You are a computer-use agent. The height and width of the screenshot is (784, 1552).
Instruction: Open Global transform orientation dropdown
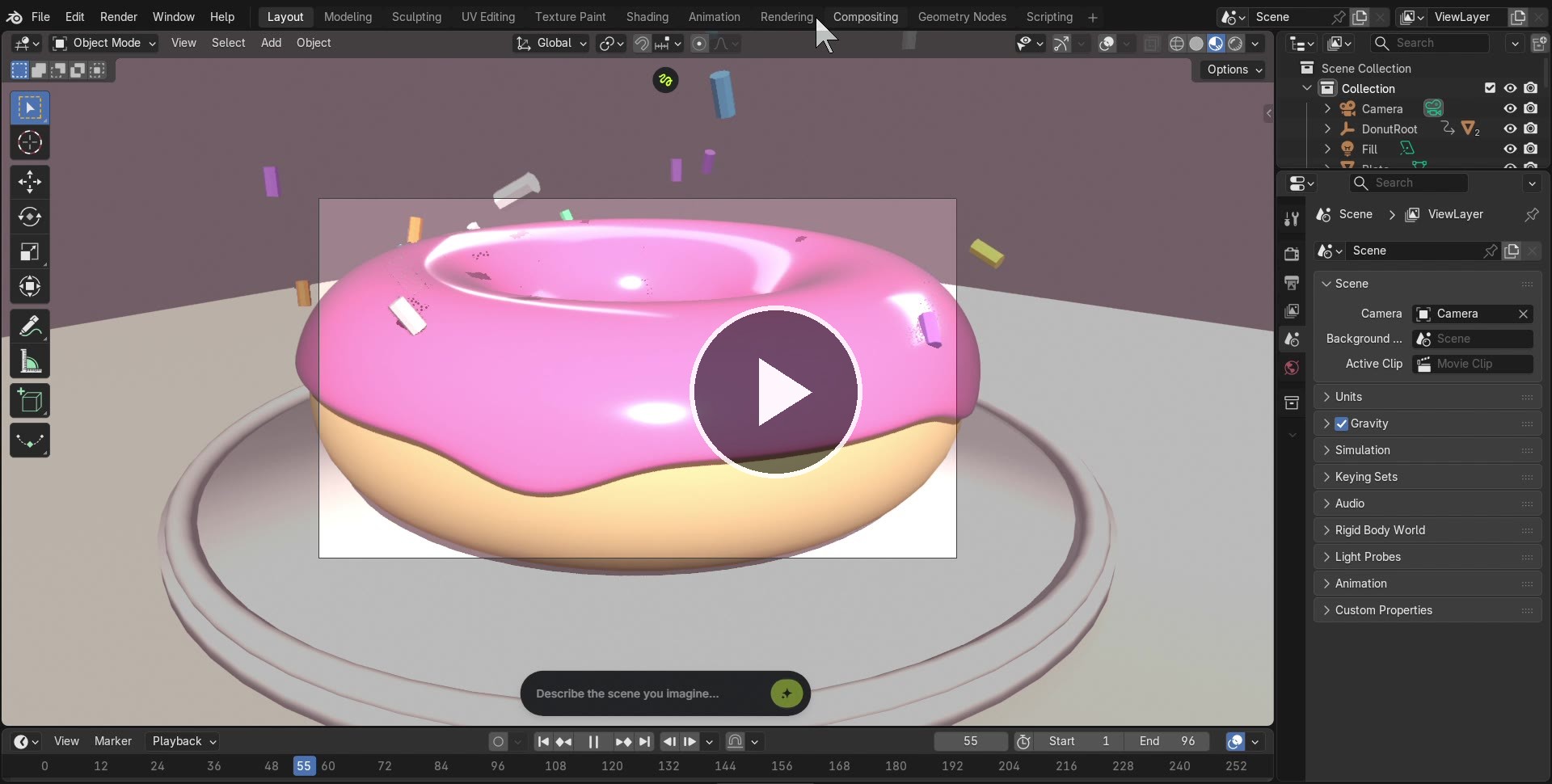click(551, 43)
